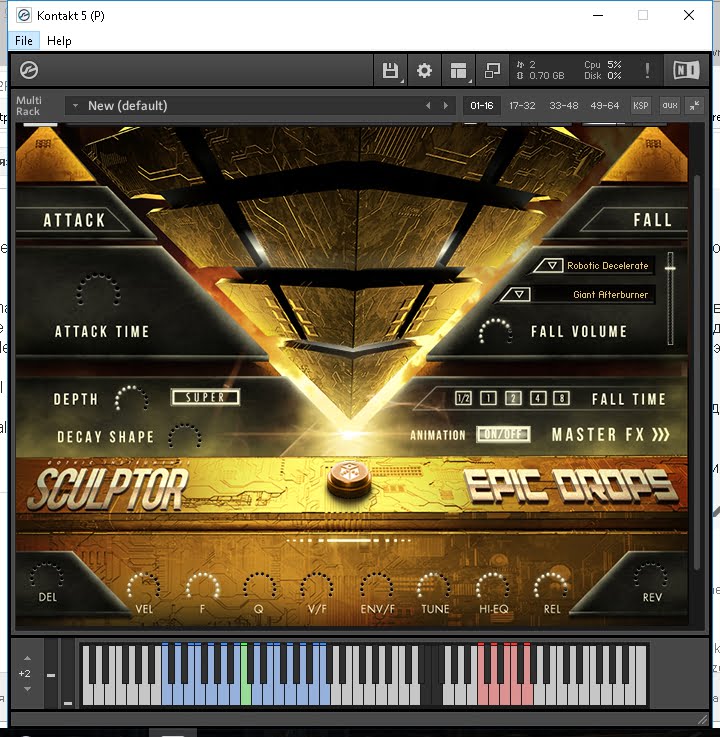Switch to rack page 33-48
This screenshot has height=737, width=720.
coord(563,106)
